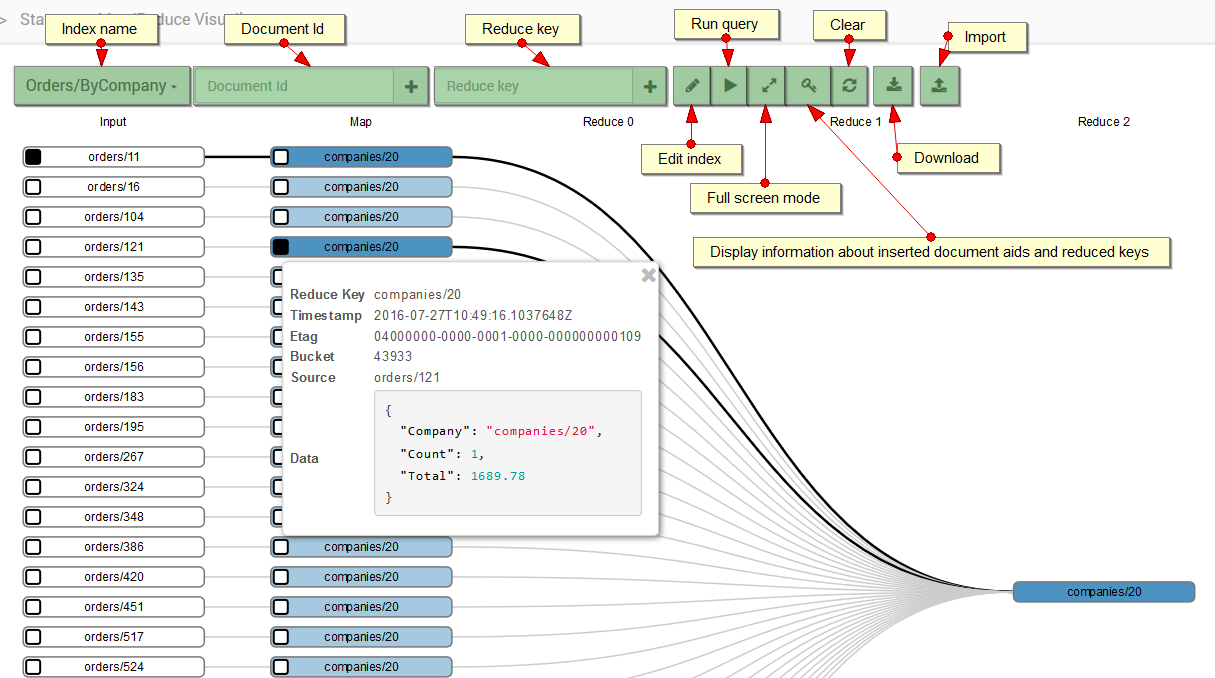The image size is (1215, 678).
Task: Close the map details popup
Action: (648, 275)
